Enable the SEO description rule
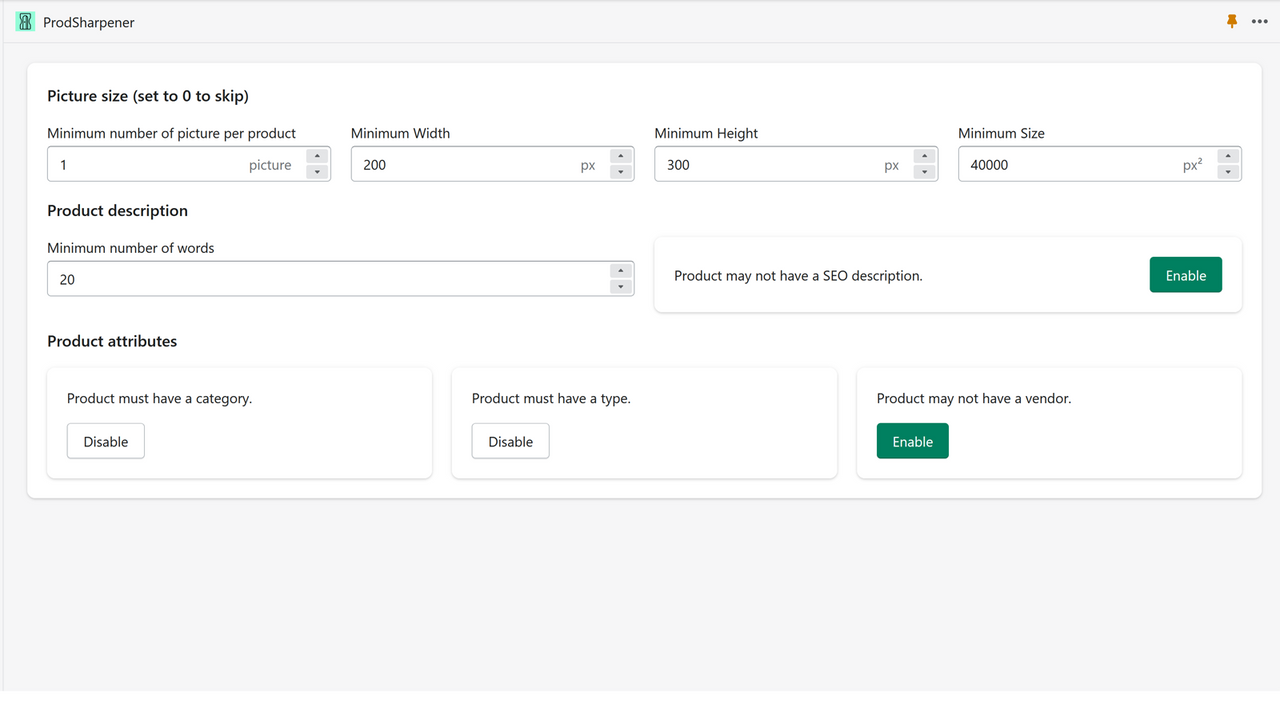This screenshot has width=1280, height=720. click(1186, 275)
